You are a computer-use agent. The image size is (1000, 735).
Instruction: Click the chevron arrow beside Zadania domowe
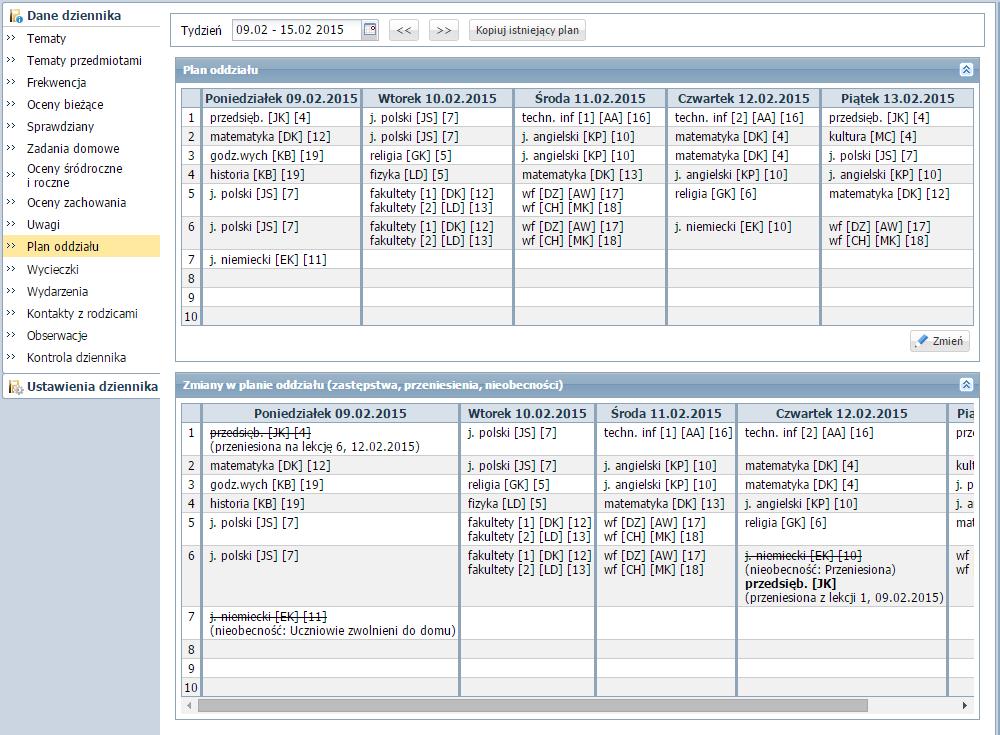coord(11,148)
